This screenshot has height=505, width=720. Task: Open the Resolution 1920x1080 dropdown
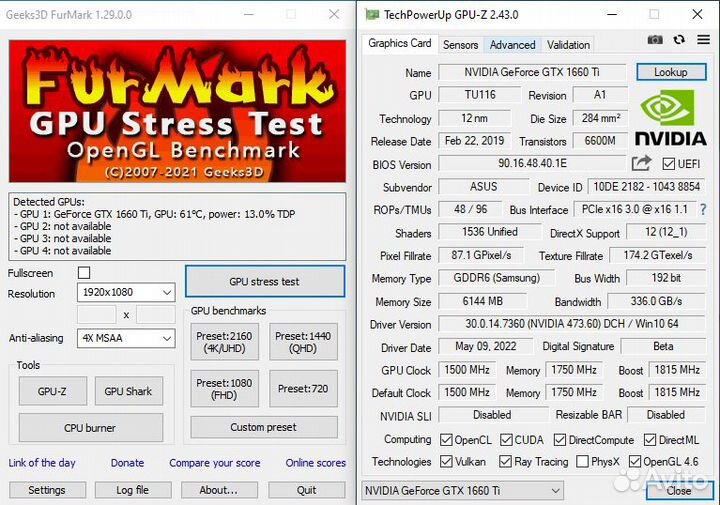(126, 293)
